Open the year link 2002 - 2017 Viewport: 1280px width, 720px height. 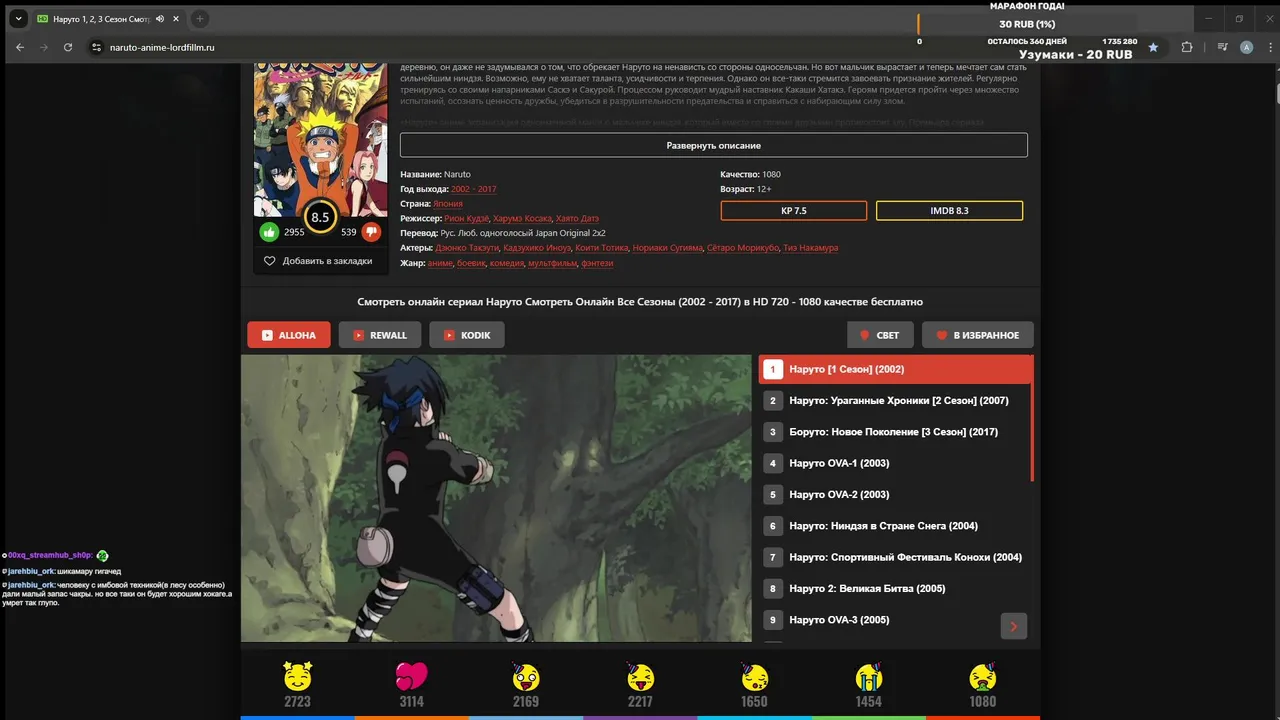(x=473, y=189)
